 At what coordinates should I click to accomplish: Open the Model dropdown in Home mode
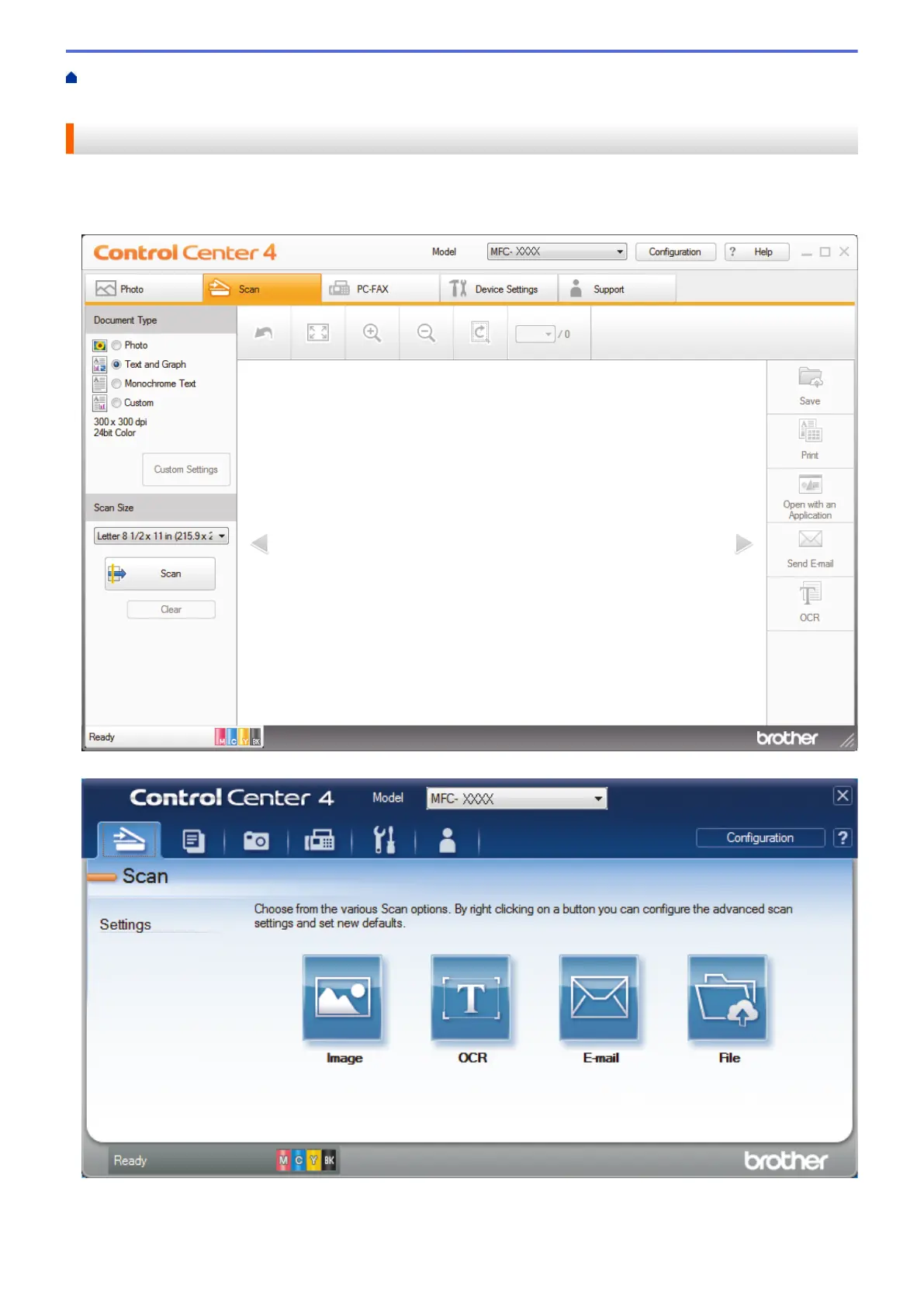point(557,251)
